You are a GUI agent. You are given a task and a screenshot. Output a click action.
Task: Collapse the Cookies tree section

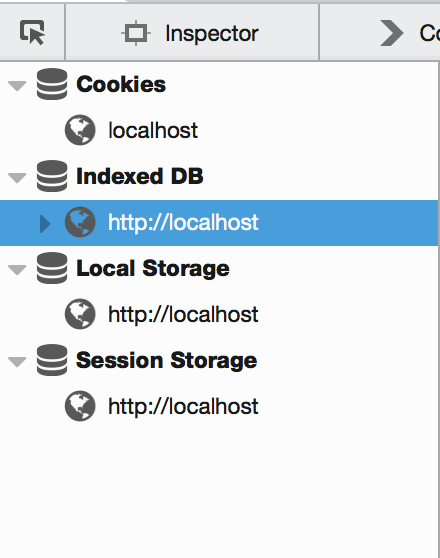tap(17, 86)
